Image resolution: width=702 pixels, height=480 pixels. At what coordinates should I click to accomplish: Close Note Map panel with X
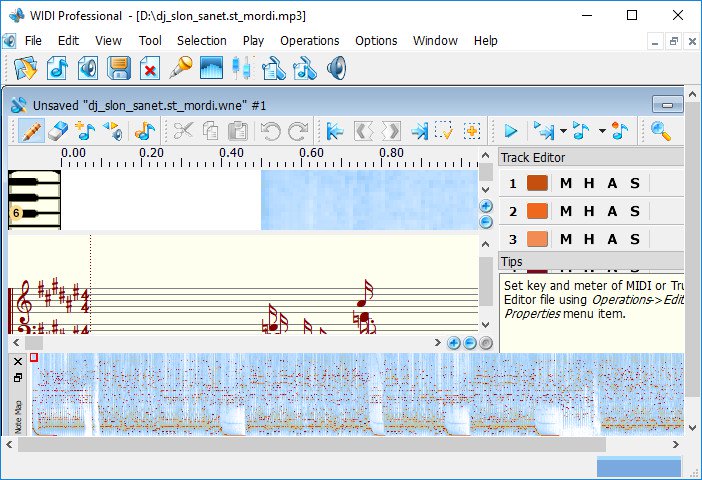[18, 361]
